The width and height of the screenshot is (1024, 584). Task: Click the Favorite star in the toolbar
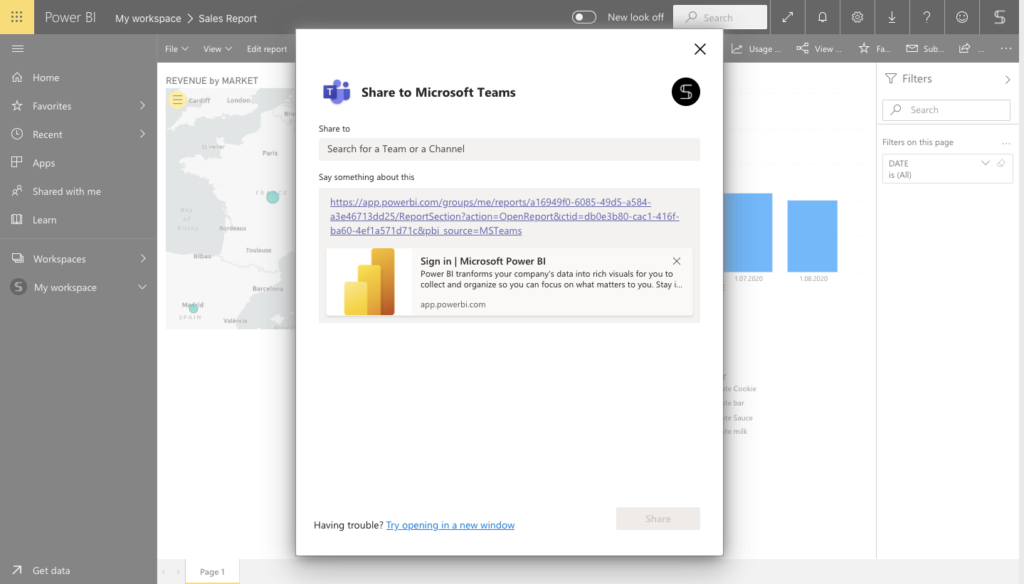click(x=874, y=48)
